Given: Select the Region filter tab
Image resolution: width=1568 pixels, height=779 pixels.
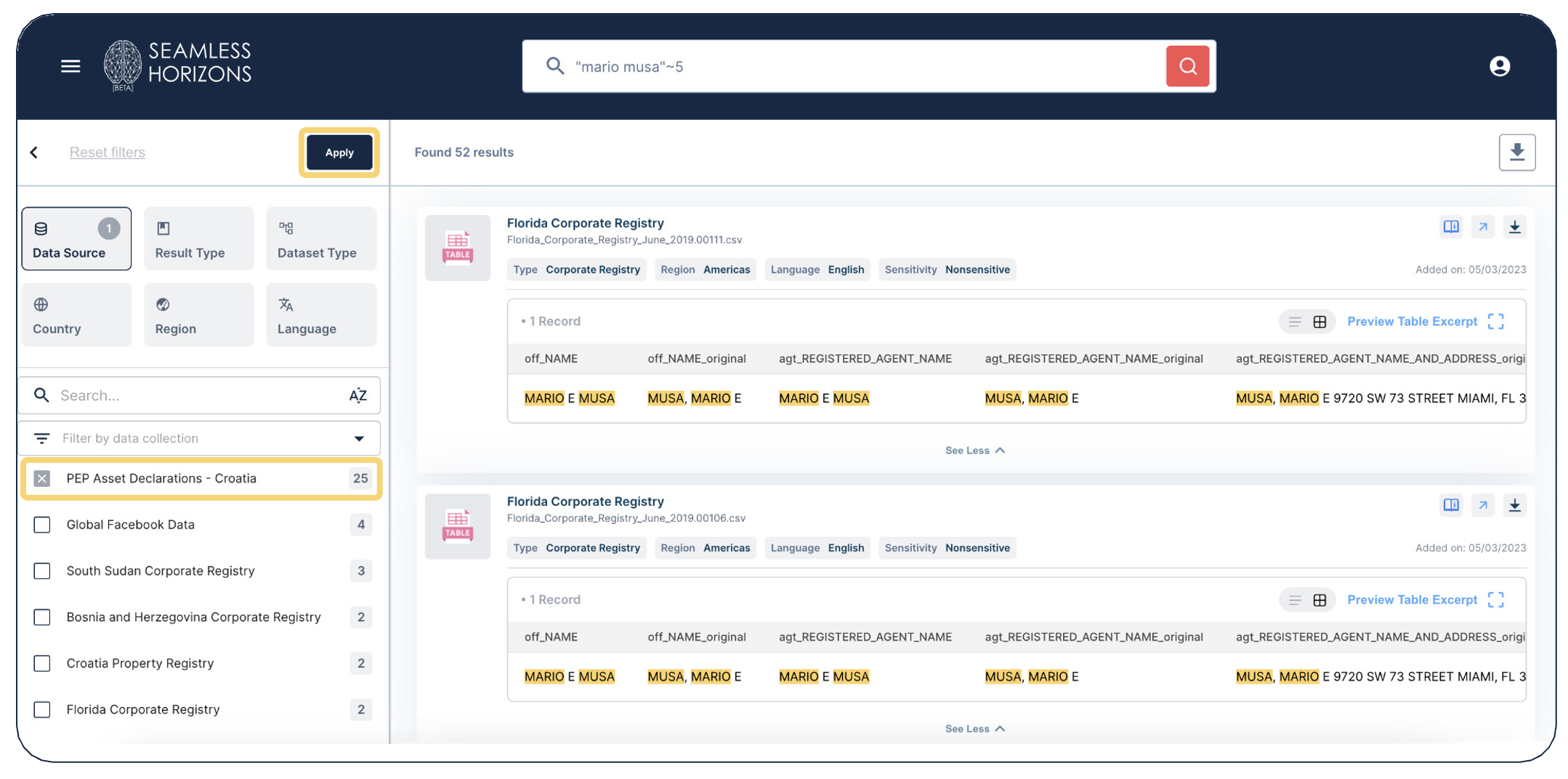Looking at the screenshot, I should point(199,315).
